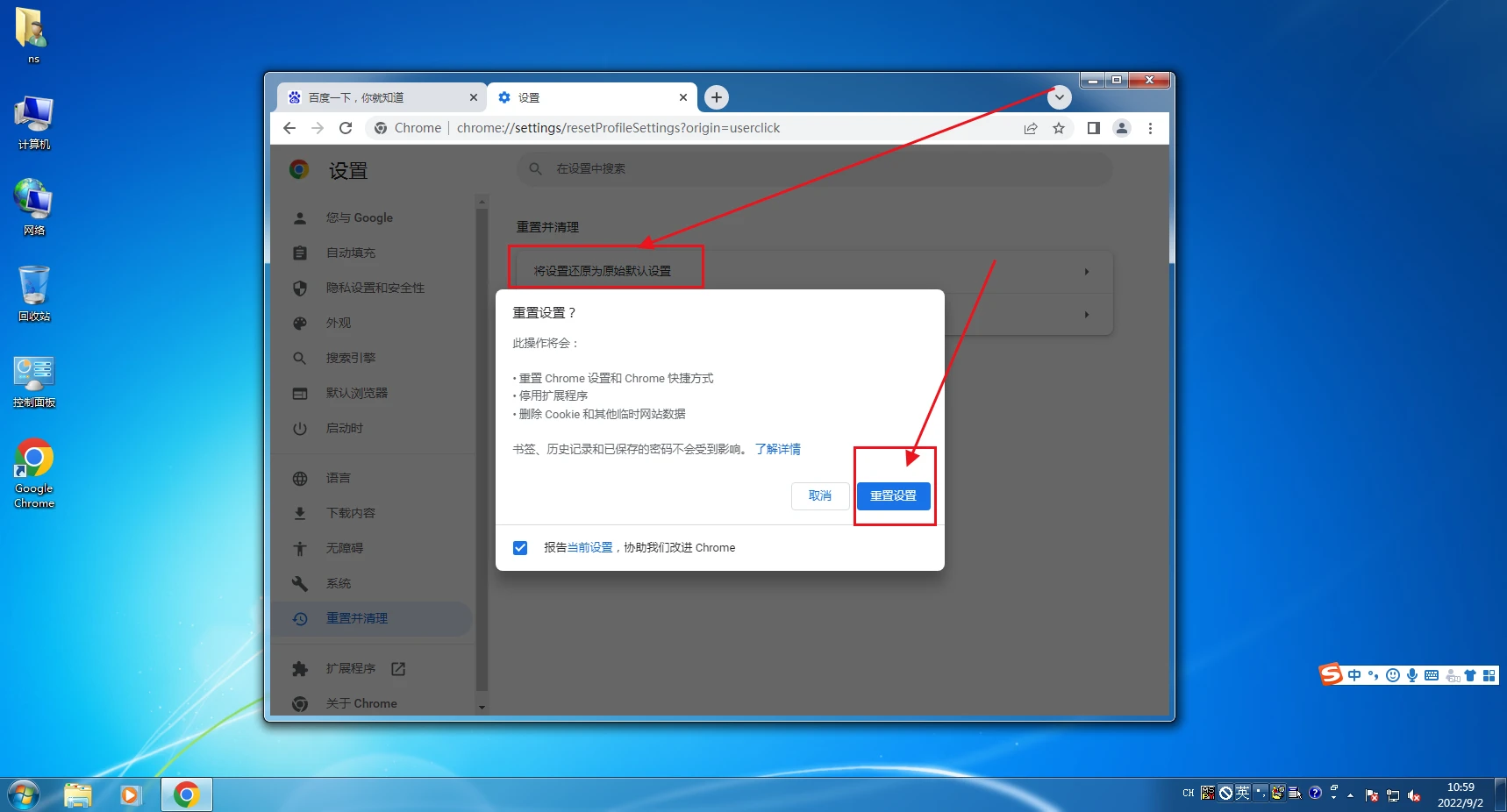
Task: Uncheck the 报告当前设置 checkbox
Action: [520, 547]
